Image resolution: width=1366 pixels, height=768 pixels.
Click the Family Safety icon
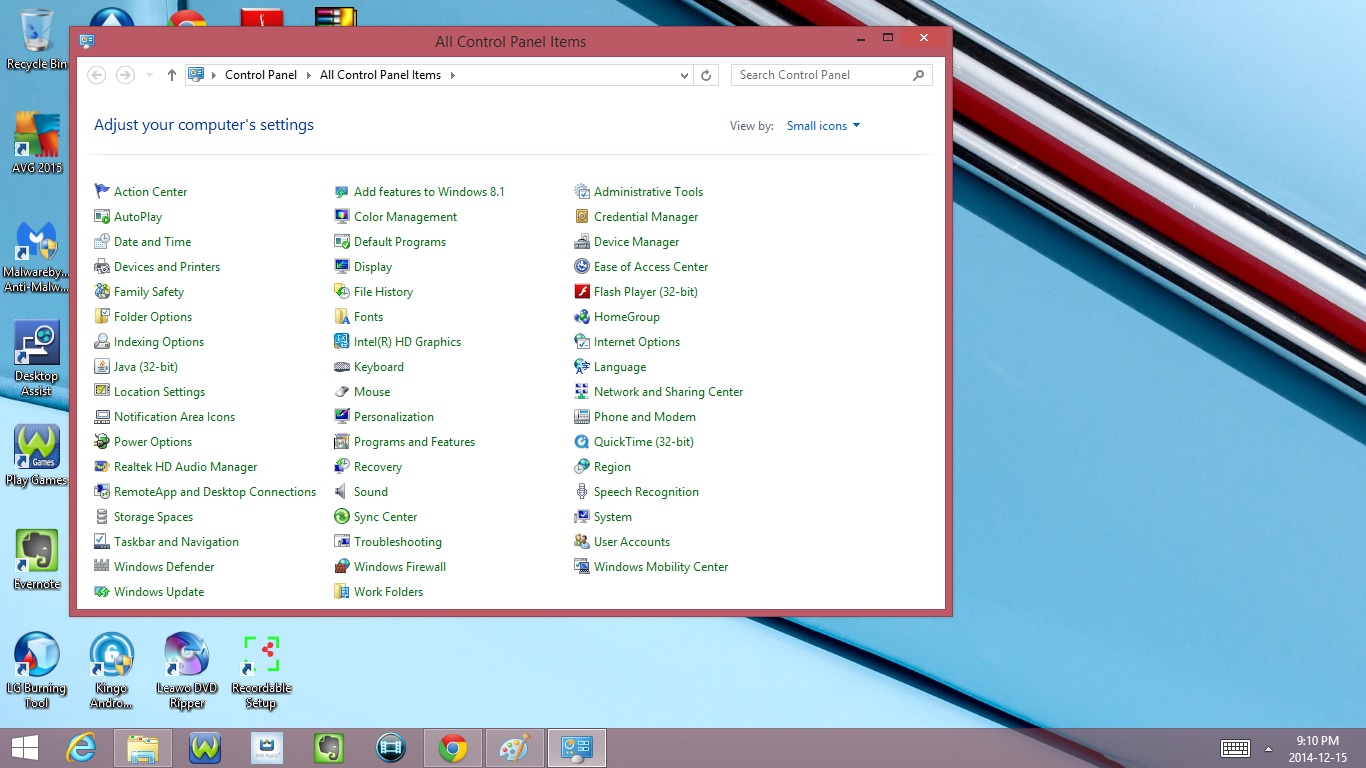click(102, 291)
